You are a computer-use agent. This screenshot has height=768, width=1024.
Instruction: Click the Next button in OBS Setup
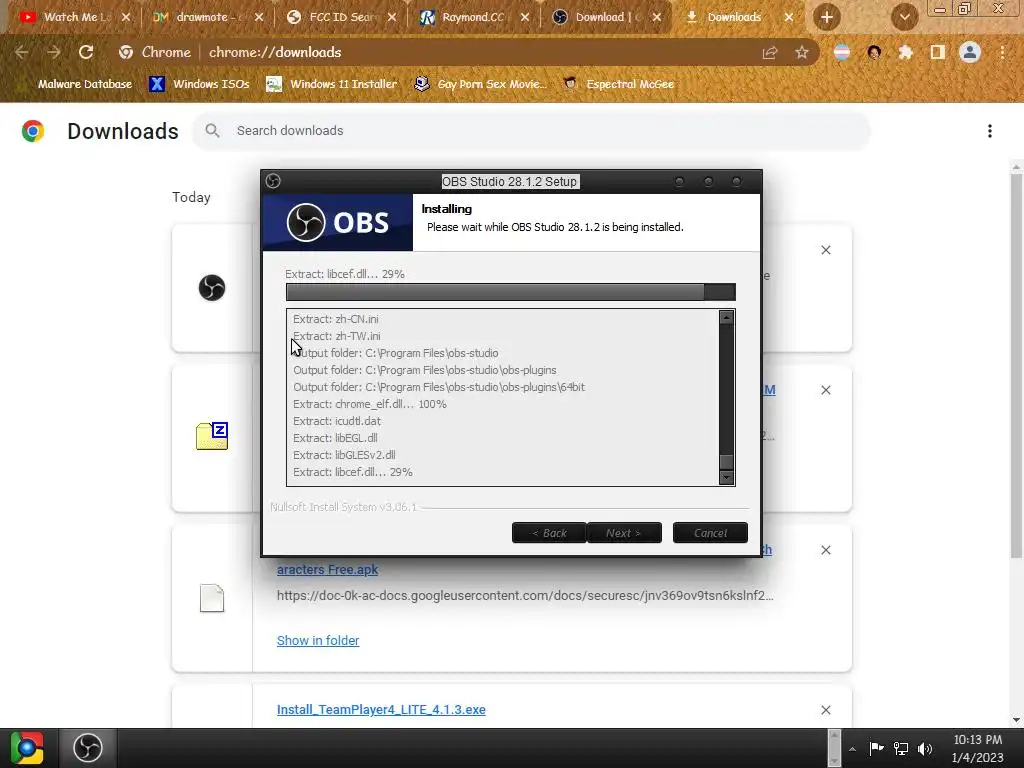(624, 533)
